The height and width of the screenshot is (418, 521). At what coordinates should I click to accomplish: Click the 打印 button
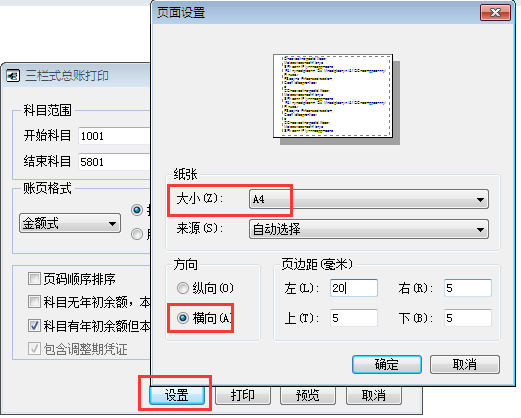pos(243,395)
